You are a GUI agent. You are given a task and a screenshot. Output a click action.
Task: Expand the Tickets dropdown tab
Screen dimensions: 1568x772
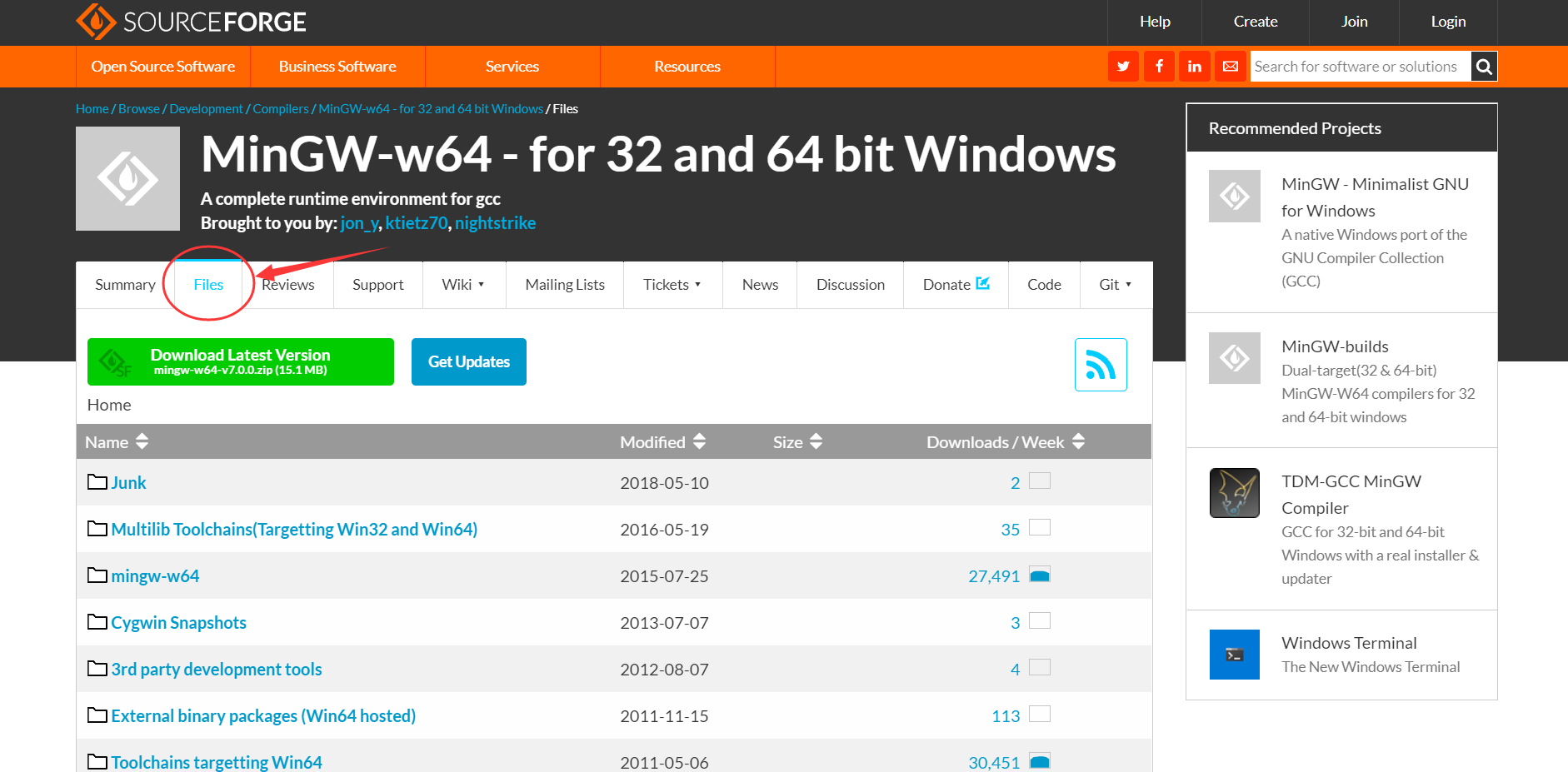pyautogui.click(x=672, y=285)
